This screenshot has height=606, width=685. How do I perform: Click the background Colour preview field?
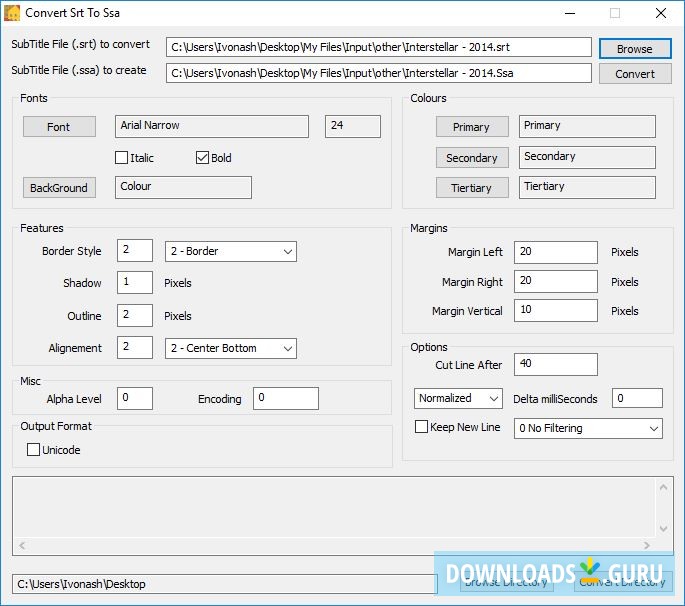pyautogui.click(x=183, y=187)
